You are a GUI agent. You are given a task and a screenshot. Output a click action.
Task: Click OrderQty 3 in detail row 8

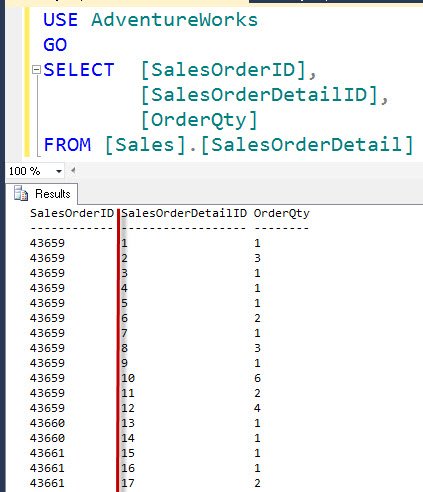click(257, 348)
